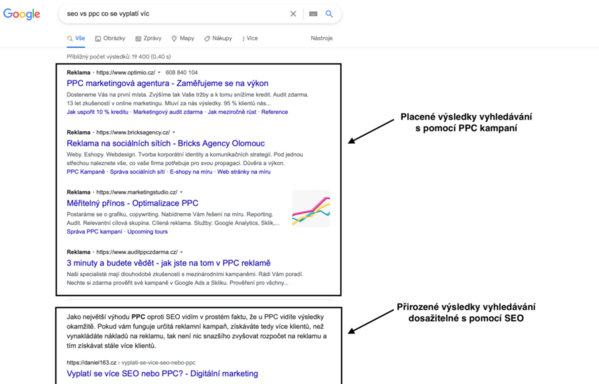Expand dropdown arrow next to optimio.cz URL
The height and width of the screenshot is (384, 599).
click(x=159, y=73)
